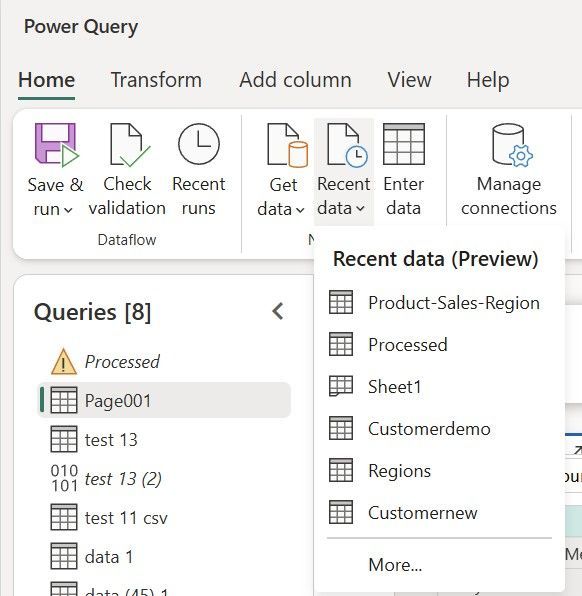Open the Add column tab
This screenshot has height=596, width=582.
pyautogui.click(x=295, y=80)
